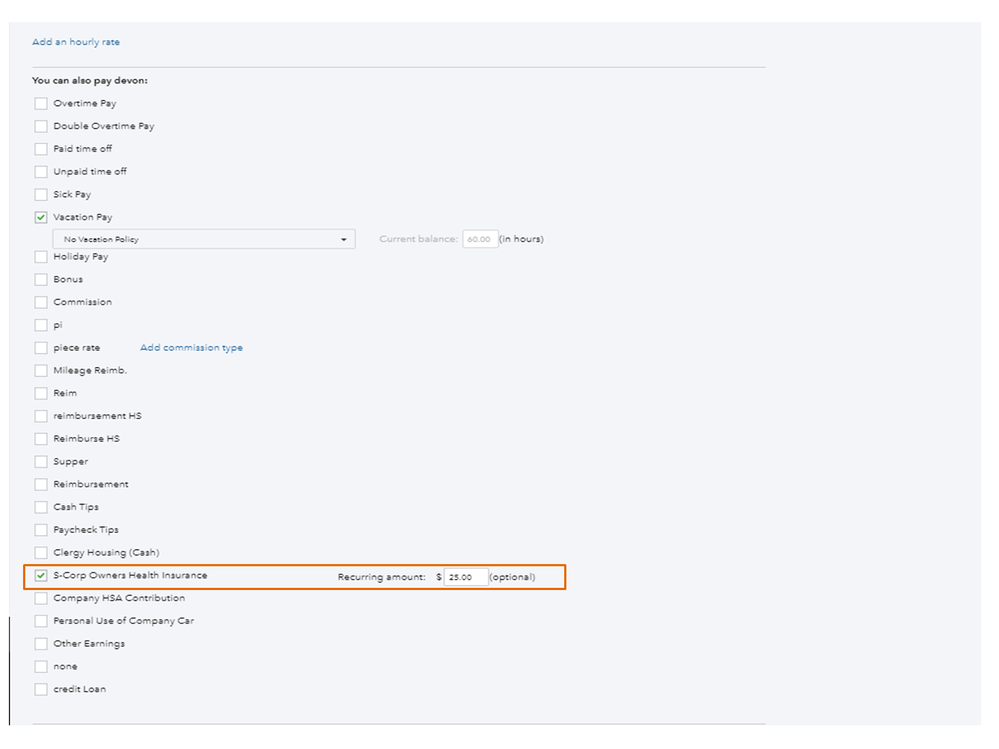Screen dimensions: 999x749
Task: Check Personal Use of Company Car
Action: coord(41,621)
